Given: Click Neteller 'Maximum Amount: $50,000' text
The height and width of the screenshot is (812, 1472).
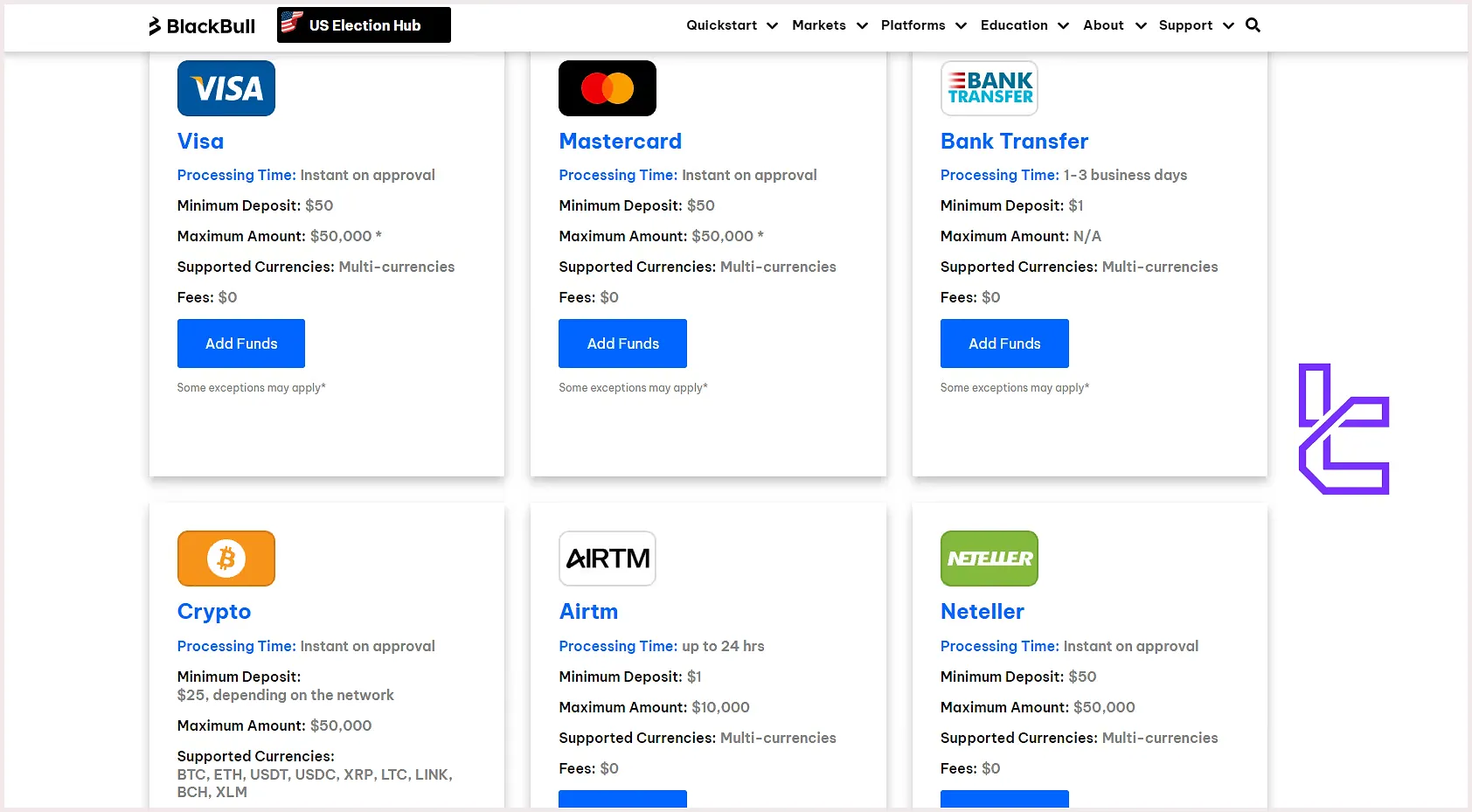Looking at the screenshot, I should click(1038, 707).
